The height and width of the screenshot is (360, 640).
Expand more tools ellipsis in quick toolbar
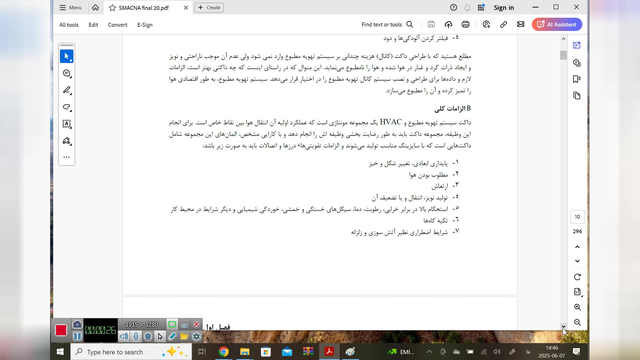pos(67,157)
